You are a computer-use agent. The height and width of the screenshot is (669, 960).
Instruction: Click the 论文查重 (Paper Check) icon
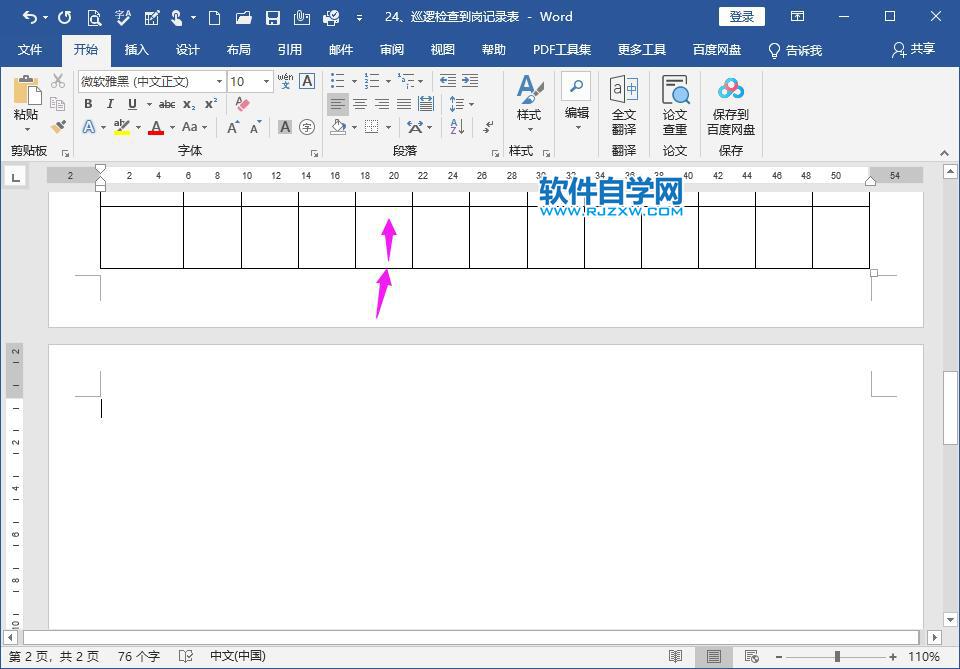675,90
